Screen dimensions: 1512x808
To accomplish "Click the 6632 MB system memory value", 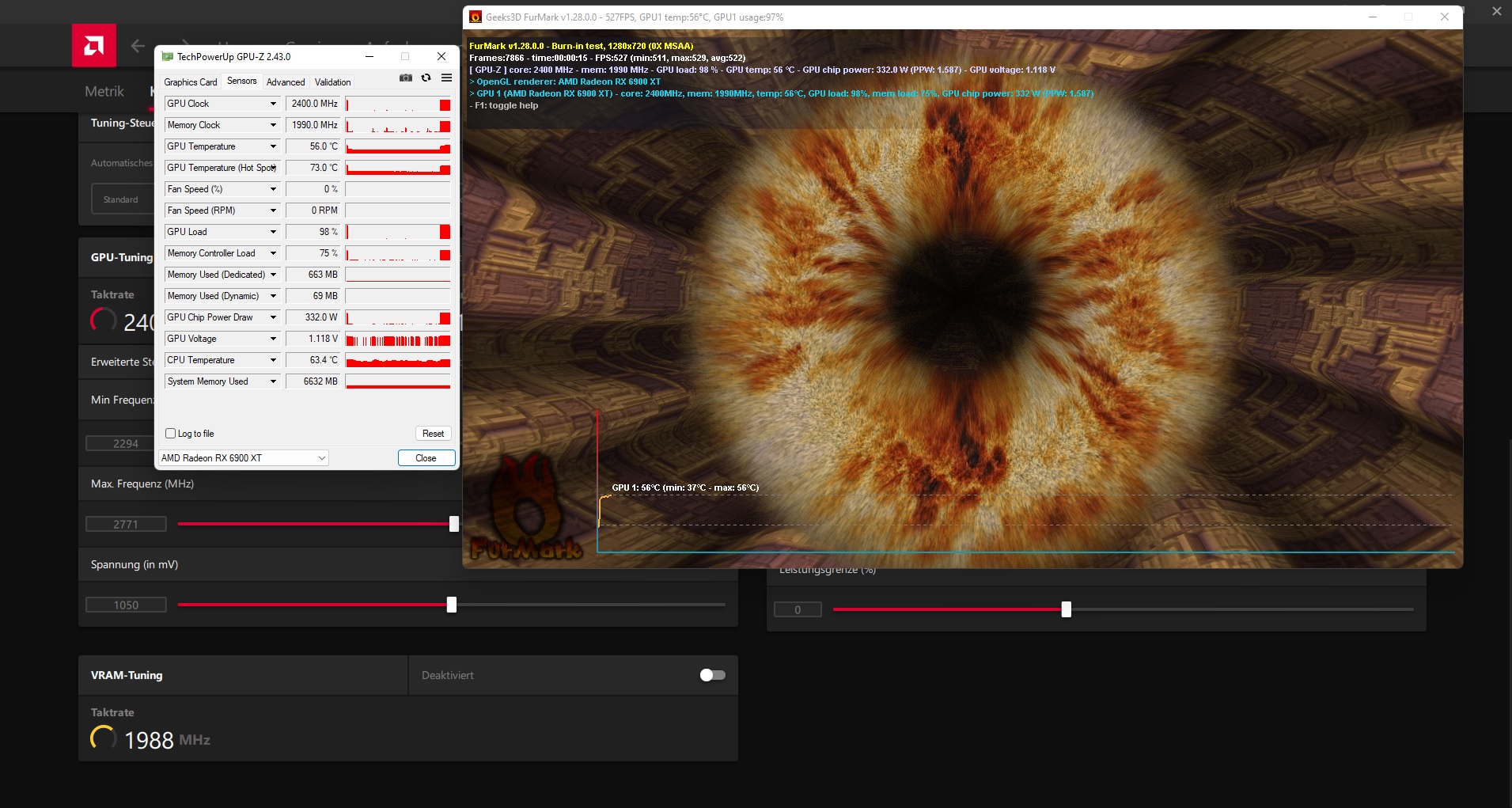I will [313, 381].
